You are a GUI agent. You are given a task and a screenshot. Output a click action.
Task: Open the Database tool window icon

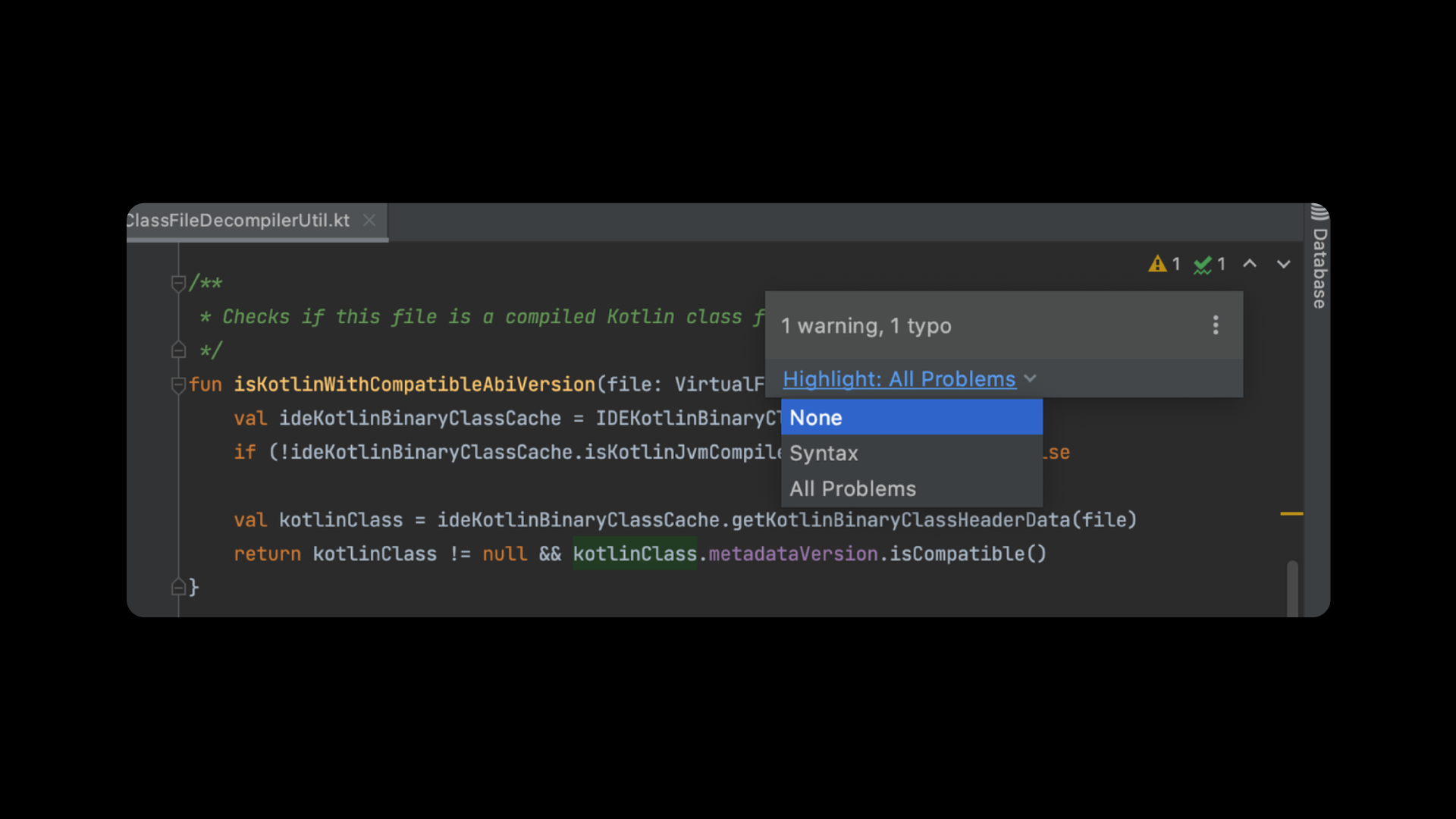tap(1319, 212)
